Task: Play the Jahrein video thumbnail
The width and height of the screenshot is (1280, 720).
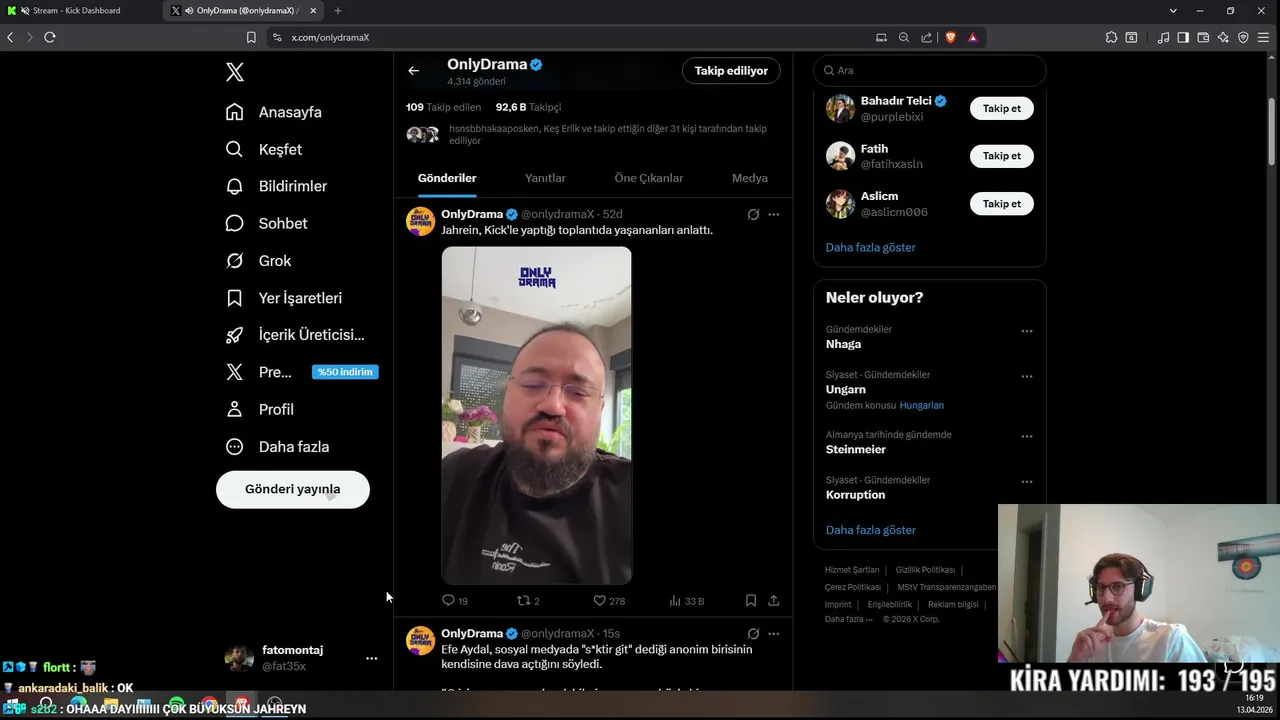Action: 537,415
